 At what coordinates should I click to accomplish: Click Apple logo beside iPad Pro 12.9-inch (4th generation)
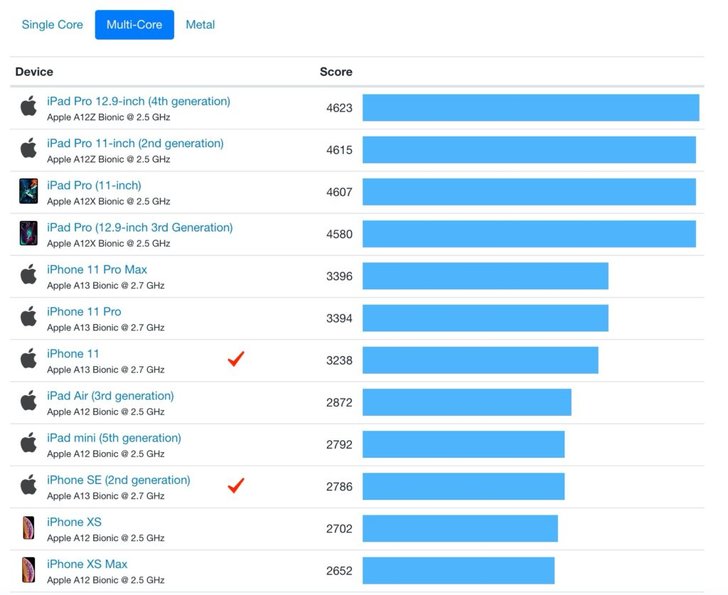28,106
